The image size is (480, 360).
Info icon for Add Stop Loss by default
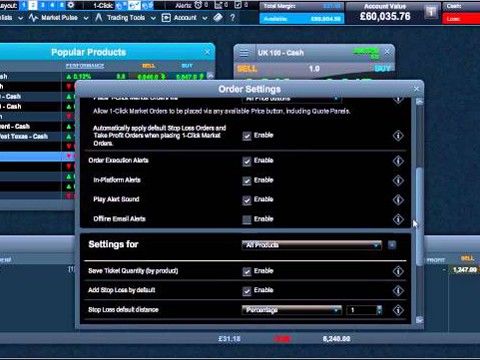pyautogui.click(x=398, y=290)
